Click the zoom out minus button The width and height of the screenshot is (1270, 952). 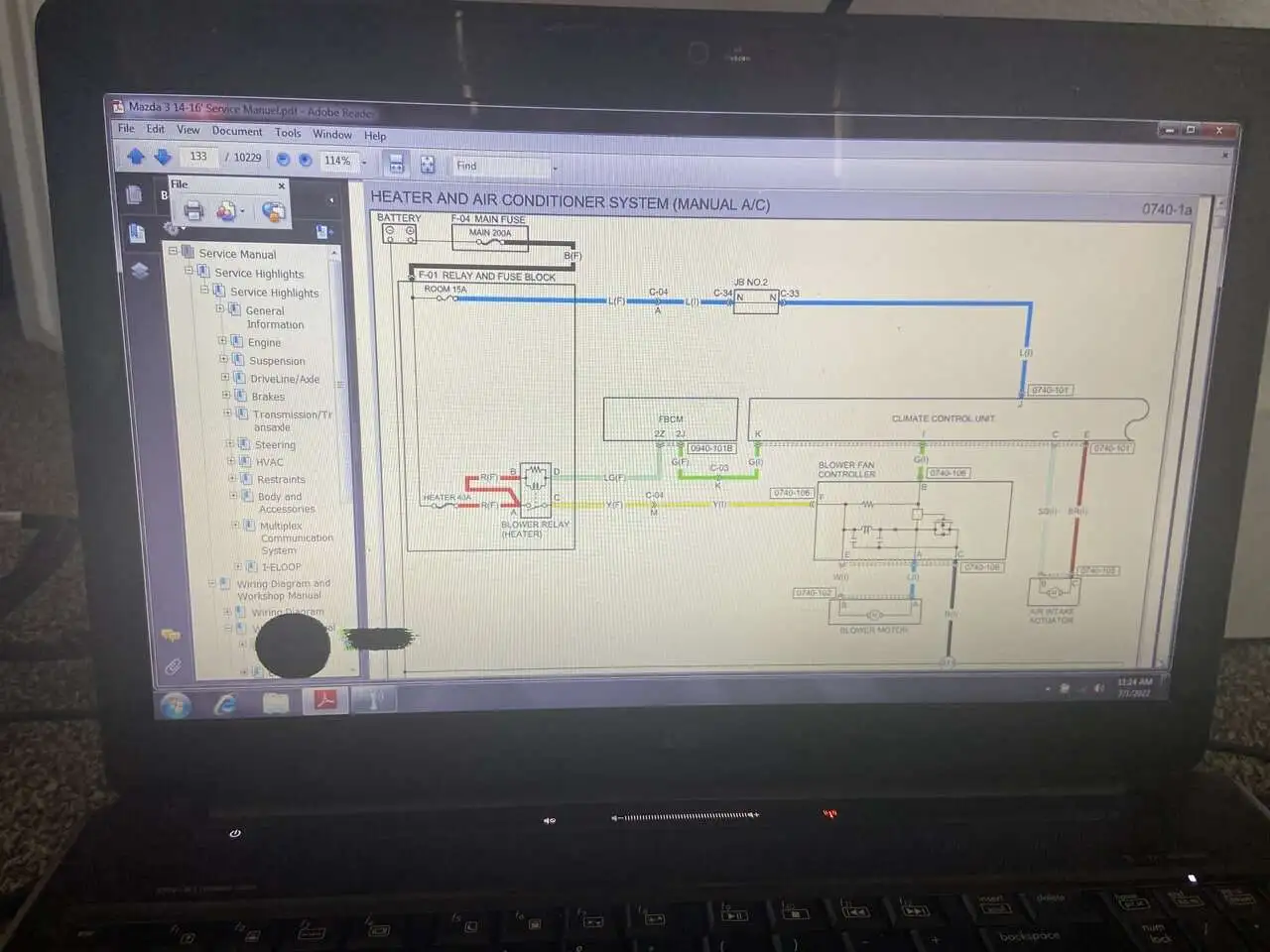pos(283,159)
